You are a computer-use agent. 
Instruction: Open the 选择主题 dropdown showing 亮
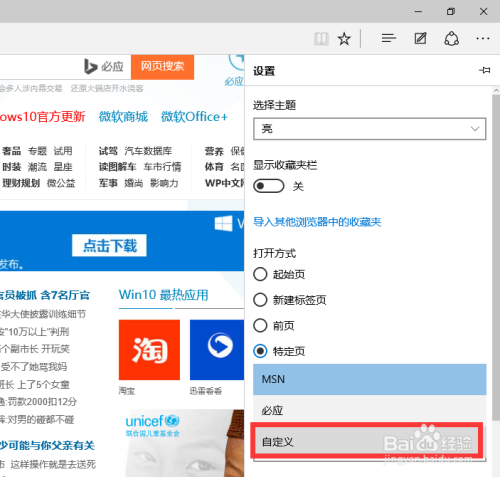coord(370,129)
